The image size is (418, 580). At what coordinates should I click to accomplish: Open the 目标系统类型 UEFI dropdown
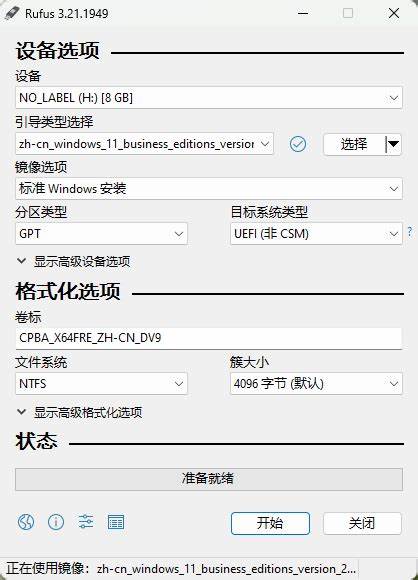coord(316,233)
